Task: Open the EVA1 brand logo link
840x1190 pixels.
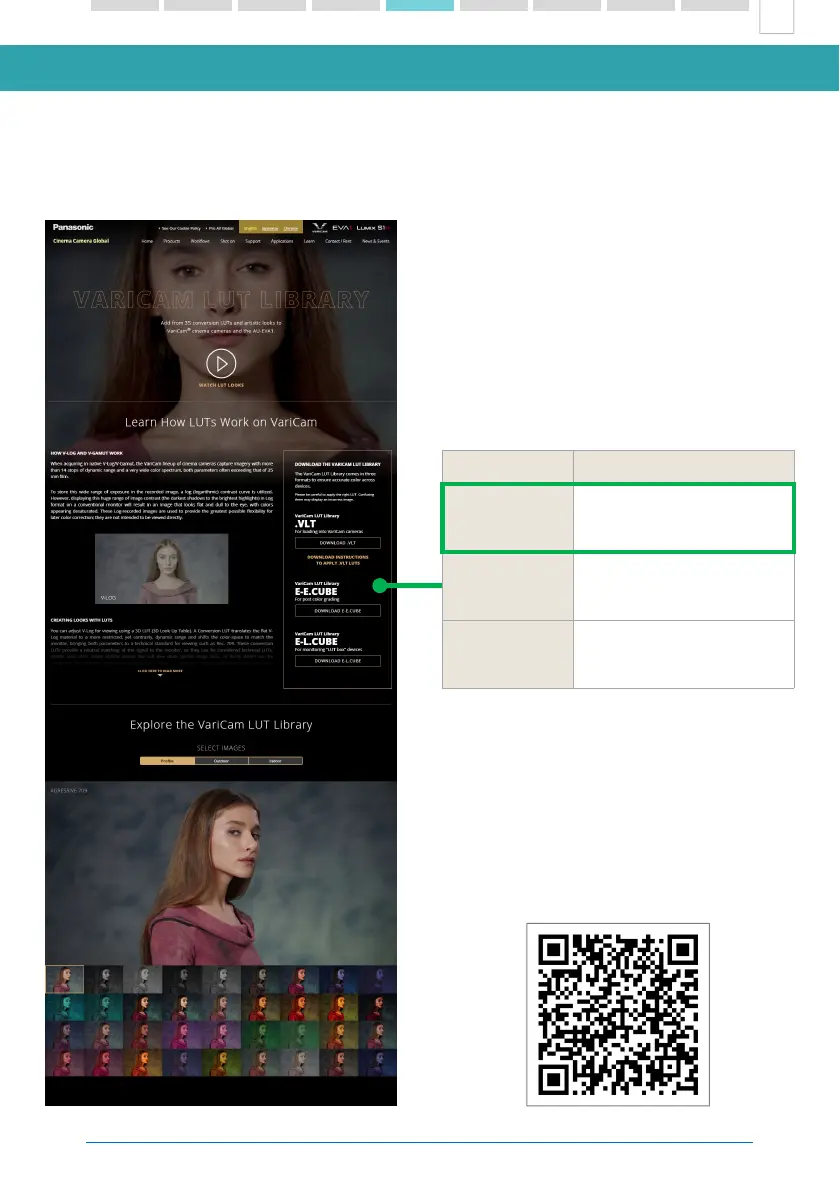Action: [341, 228]
